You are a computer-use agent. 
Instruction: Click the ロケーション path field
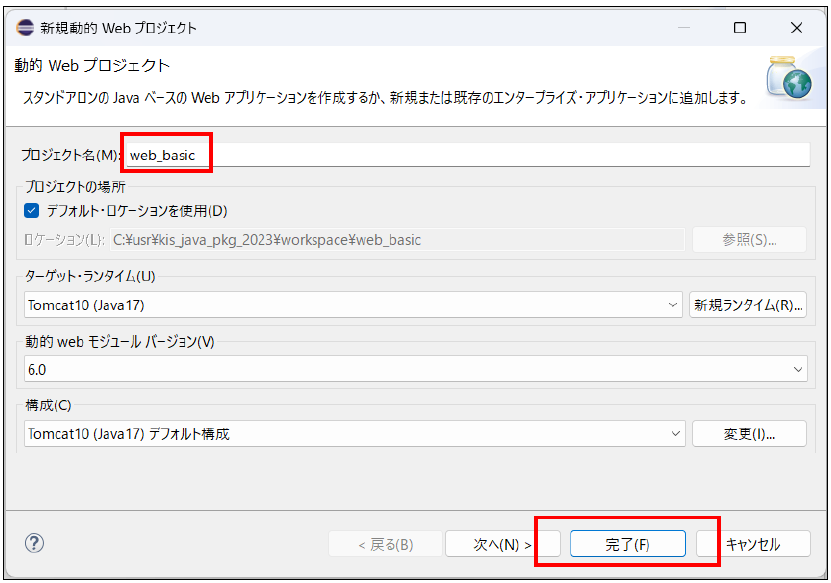395,240
